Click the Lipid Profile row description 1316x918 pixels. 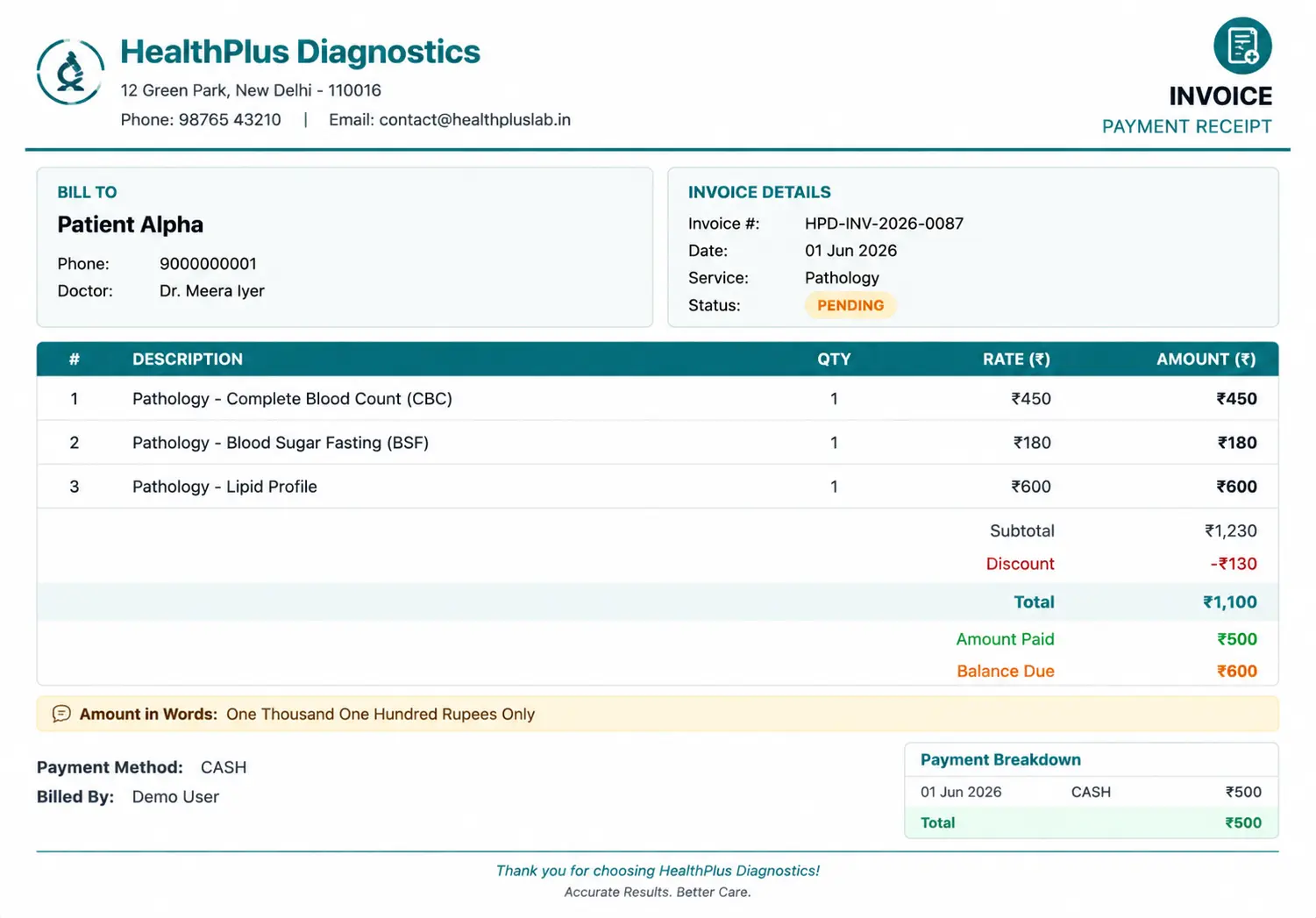[224, 487]
